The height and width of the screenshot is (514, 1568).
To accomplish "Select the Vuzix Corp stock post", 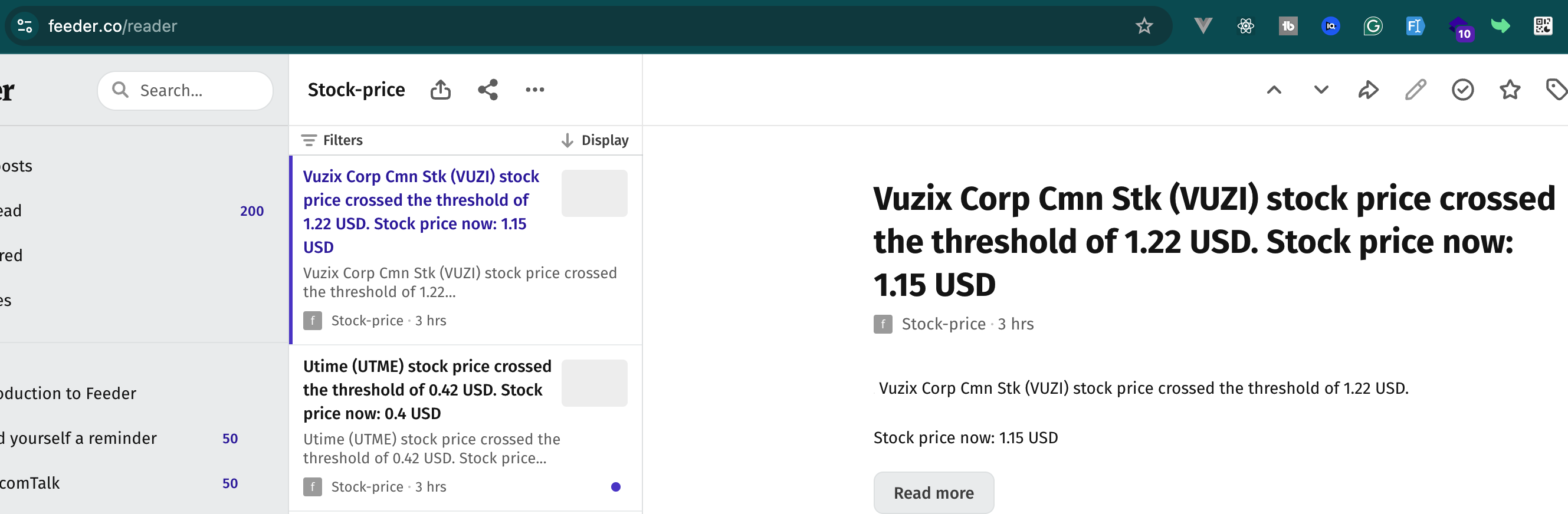I will tap(465, 250).
